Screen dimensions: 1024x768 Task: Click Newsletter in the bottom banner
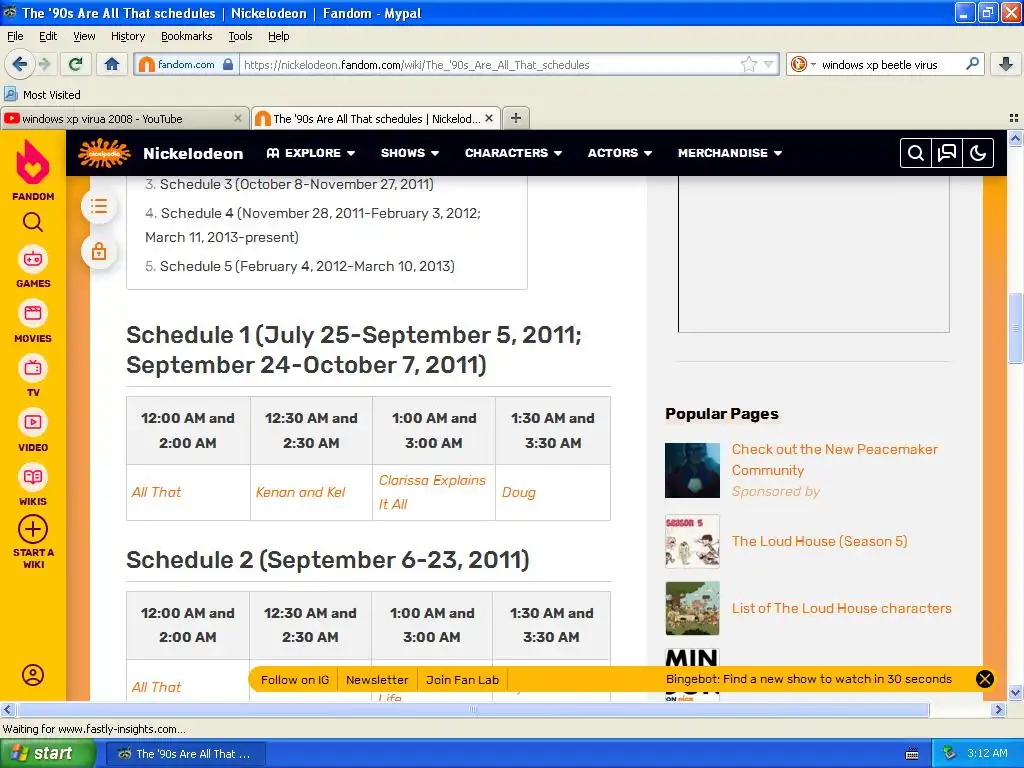[x=377, y=680]
